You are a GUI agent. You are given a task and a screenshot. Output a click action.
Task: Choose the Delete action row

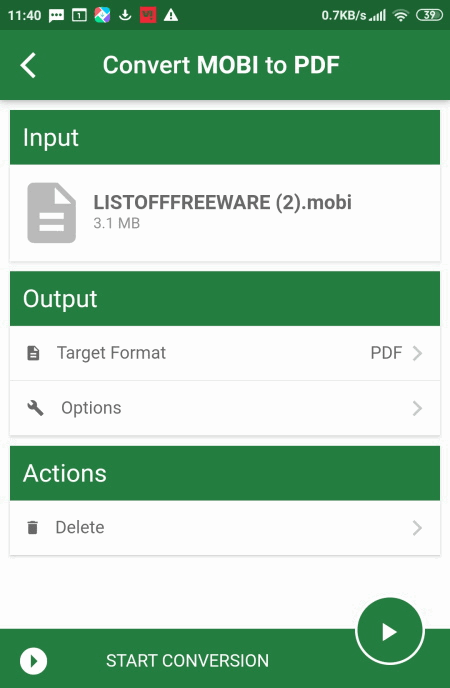point(225,527)
